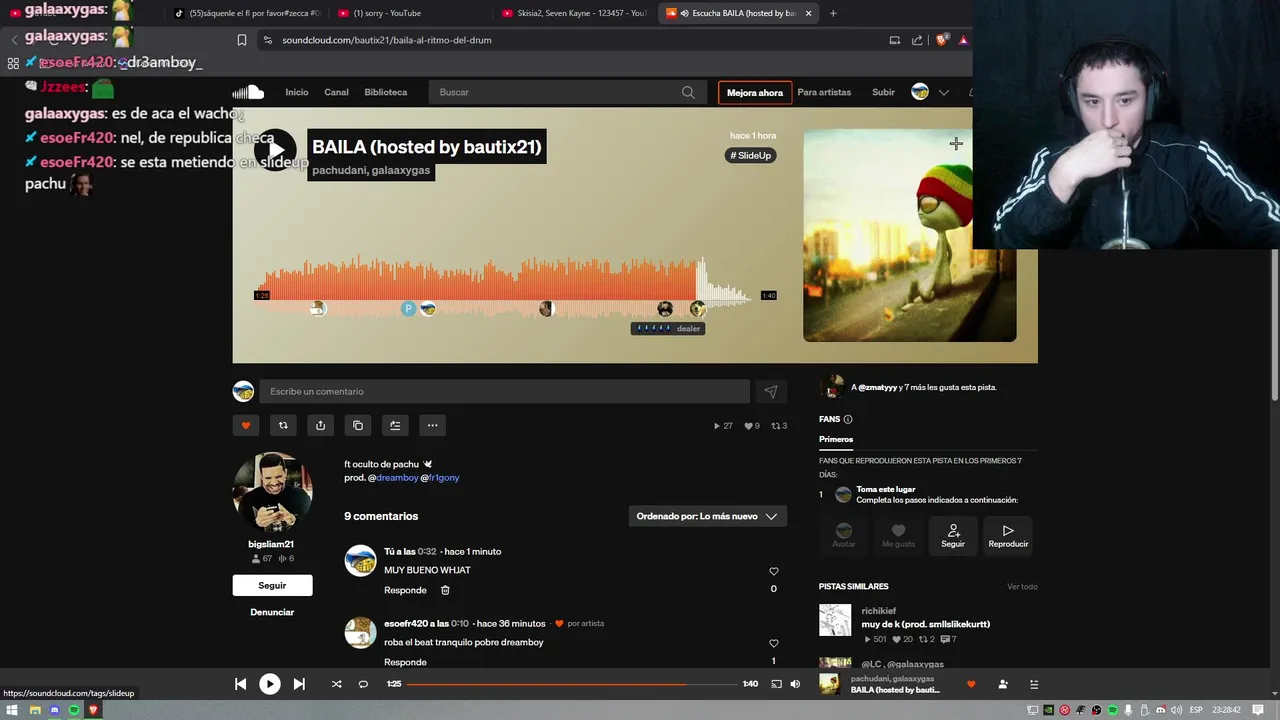The height and width of the screenshot is (720, 1280).
Task: Click the Mejora ahora button
Action: [755, 93]
